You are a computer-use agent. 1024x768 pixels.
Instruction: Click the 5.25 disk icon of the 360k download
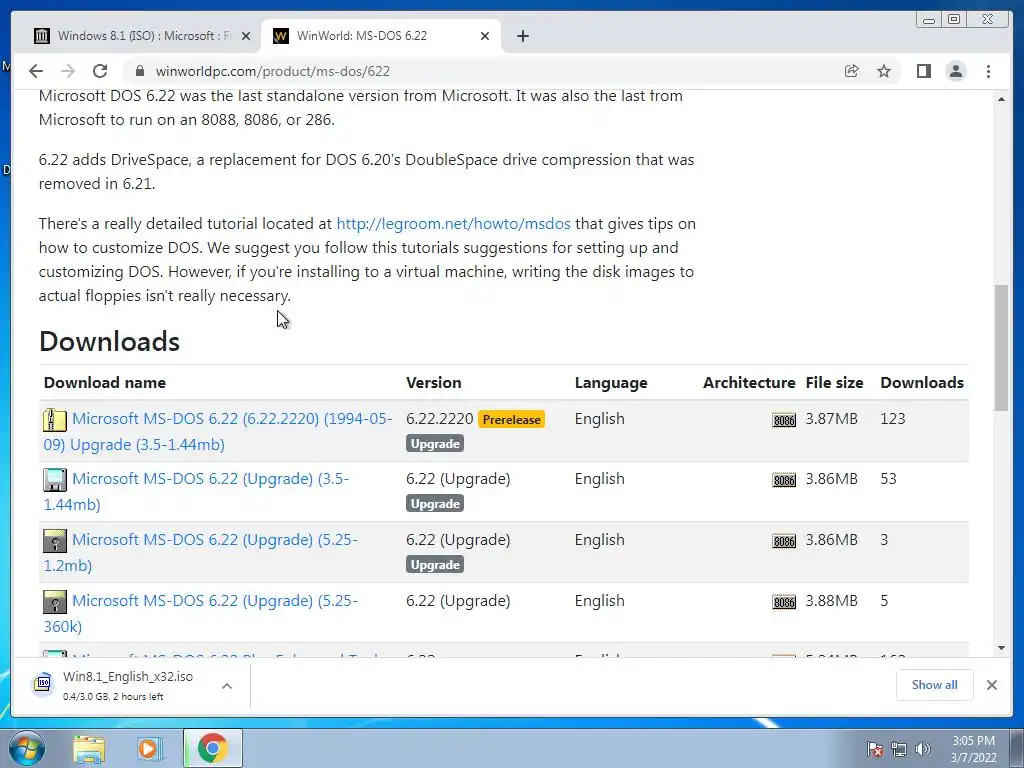pyautogui.click(x=55, y=601)
